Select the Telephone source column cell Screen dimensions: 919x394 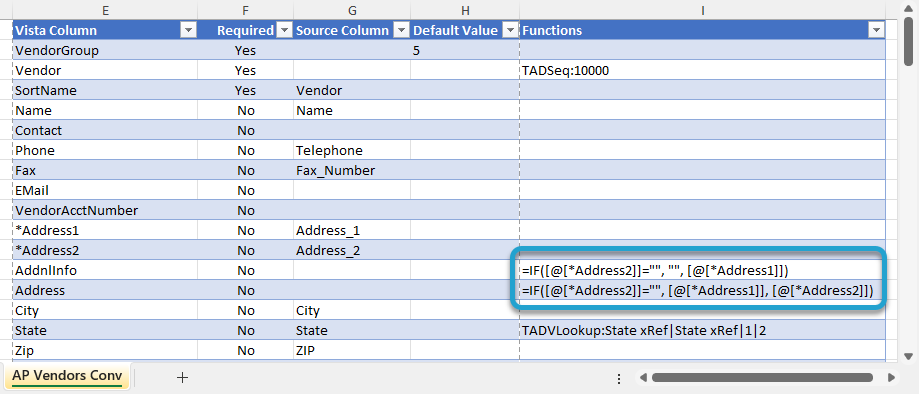352,150
